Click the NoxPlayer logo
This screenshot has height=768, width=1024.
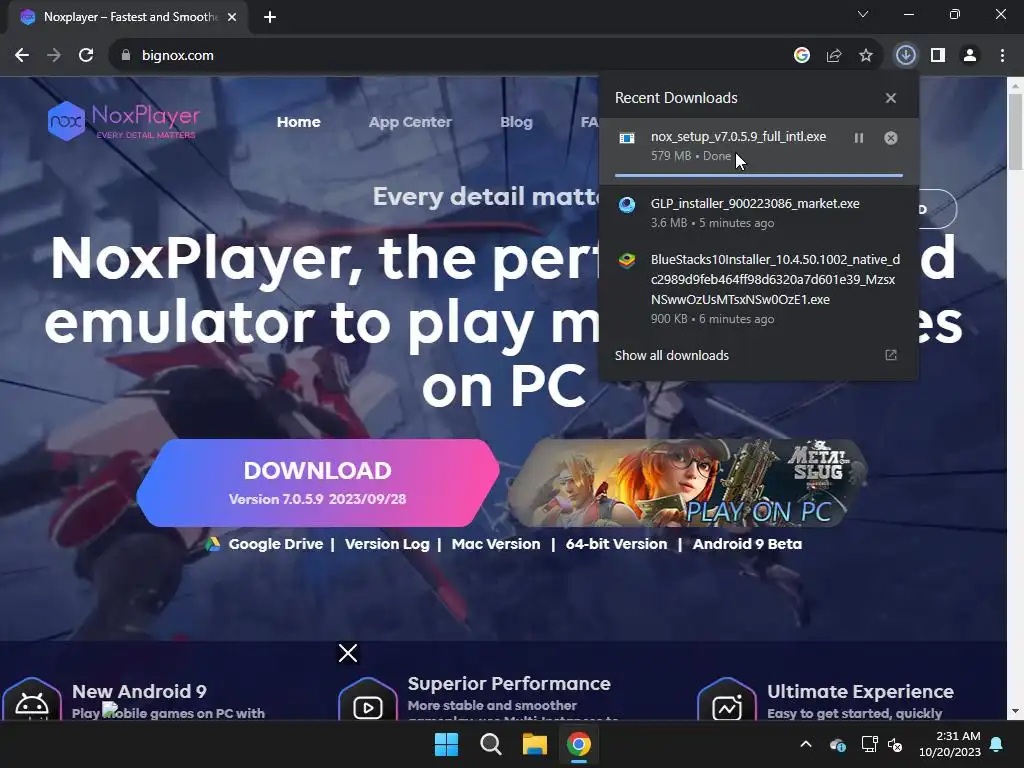pos(123,121)
